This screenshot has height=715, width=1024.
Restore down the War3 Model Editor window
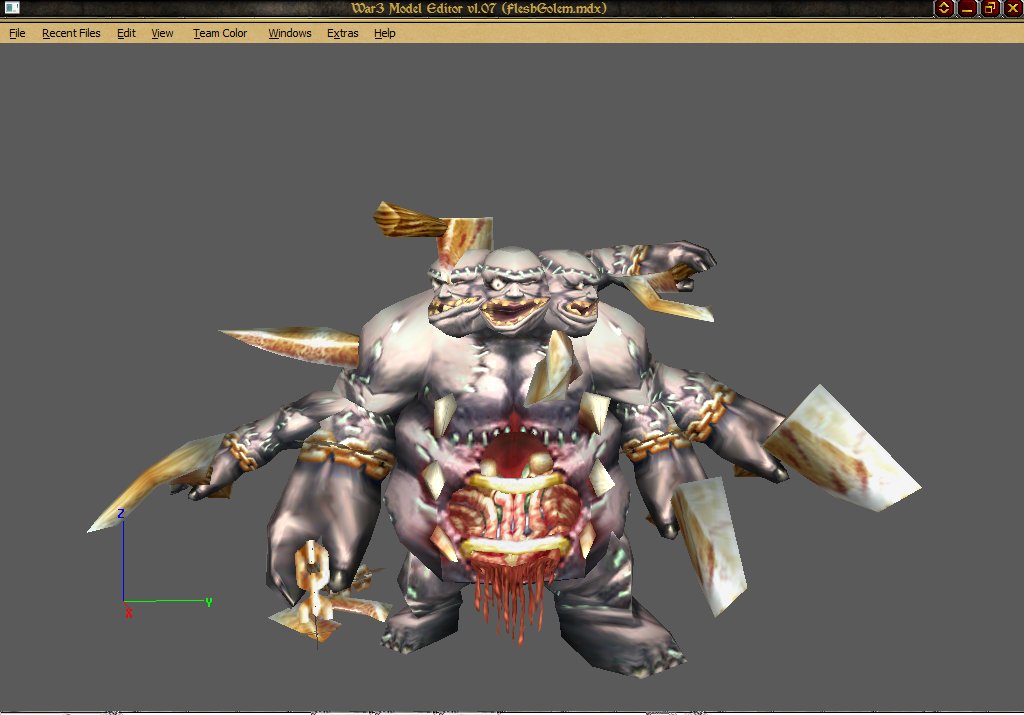click(x=989, y=8)
